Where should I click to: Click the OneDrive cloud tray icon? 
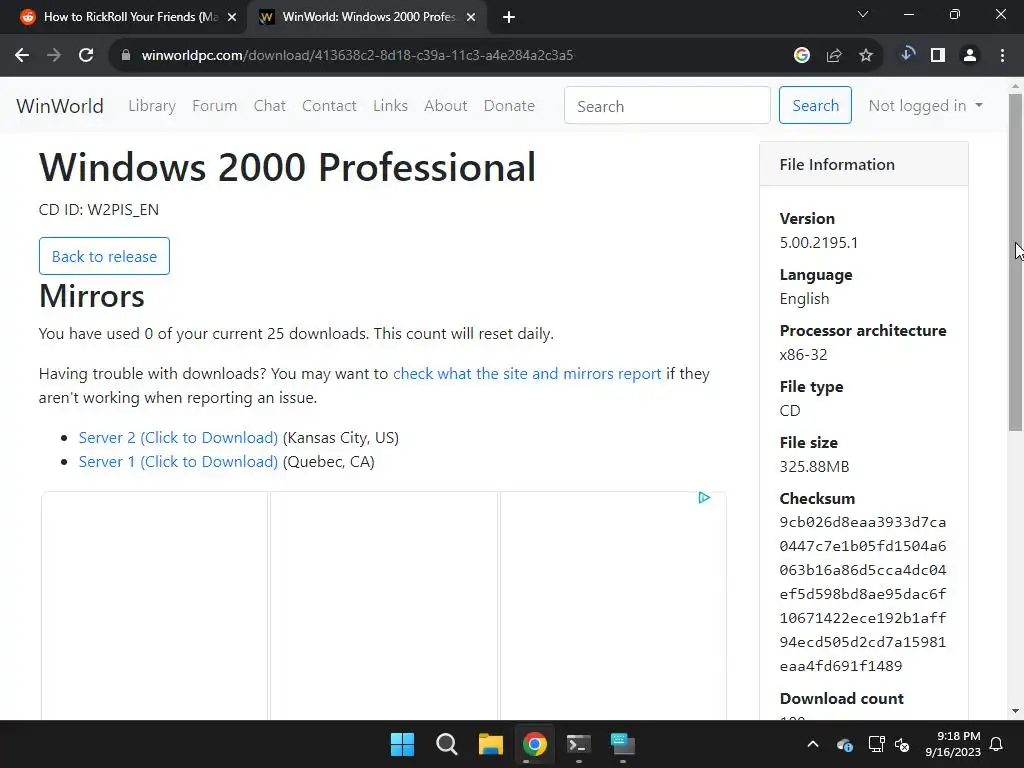(x=844, y=744)
